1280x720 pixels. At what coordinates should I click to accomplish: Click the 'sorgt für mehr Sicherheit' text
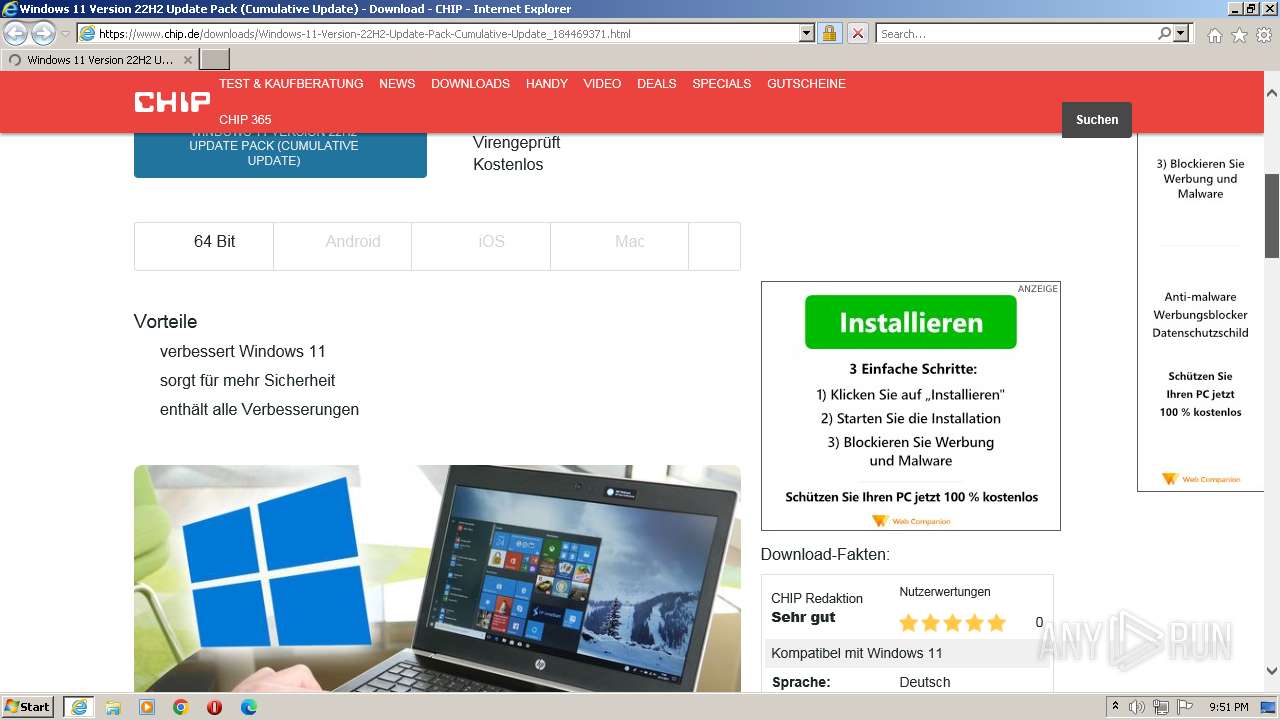pyautogui.click(x=247, y=381)
